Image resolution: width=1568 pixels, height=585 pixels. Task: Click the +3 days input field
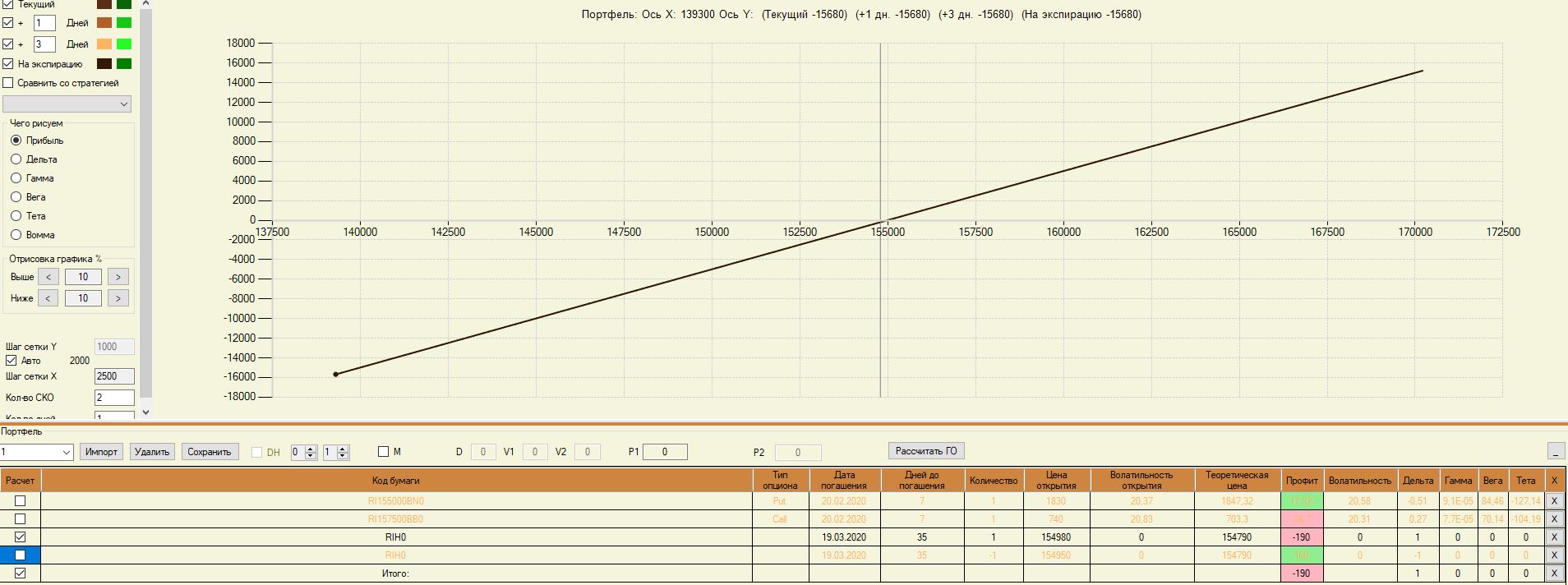44,44
